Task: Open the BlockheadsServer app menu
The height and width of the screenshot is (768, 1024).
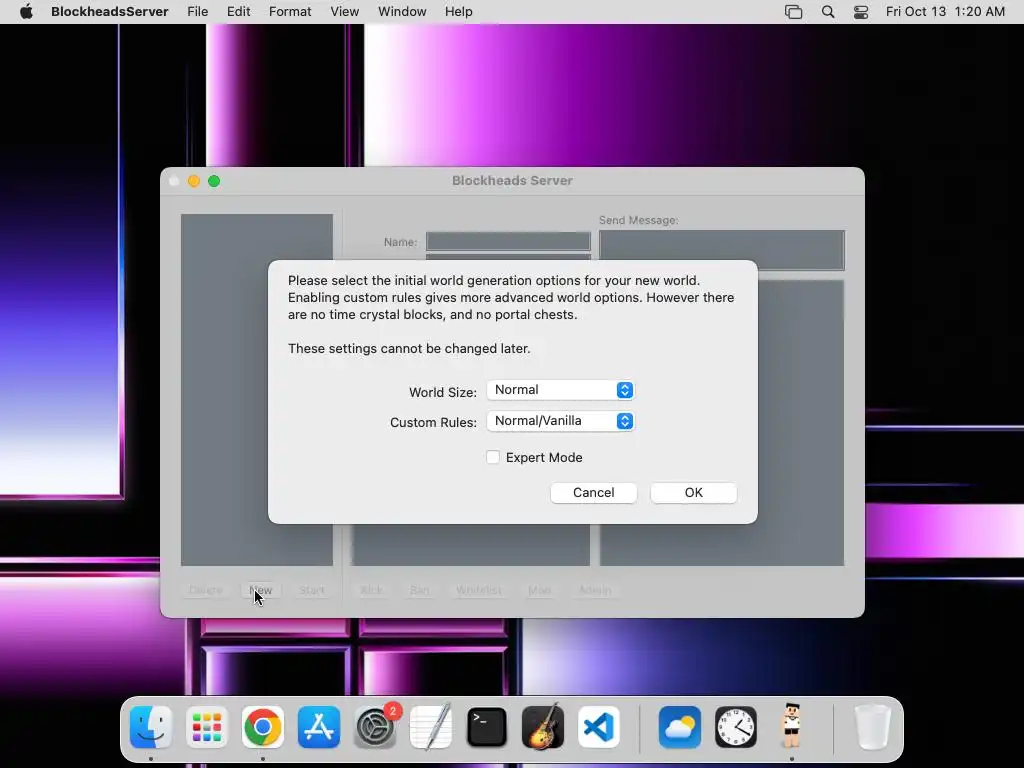Action: 110,12
